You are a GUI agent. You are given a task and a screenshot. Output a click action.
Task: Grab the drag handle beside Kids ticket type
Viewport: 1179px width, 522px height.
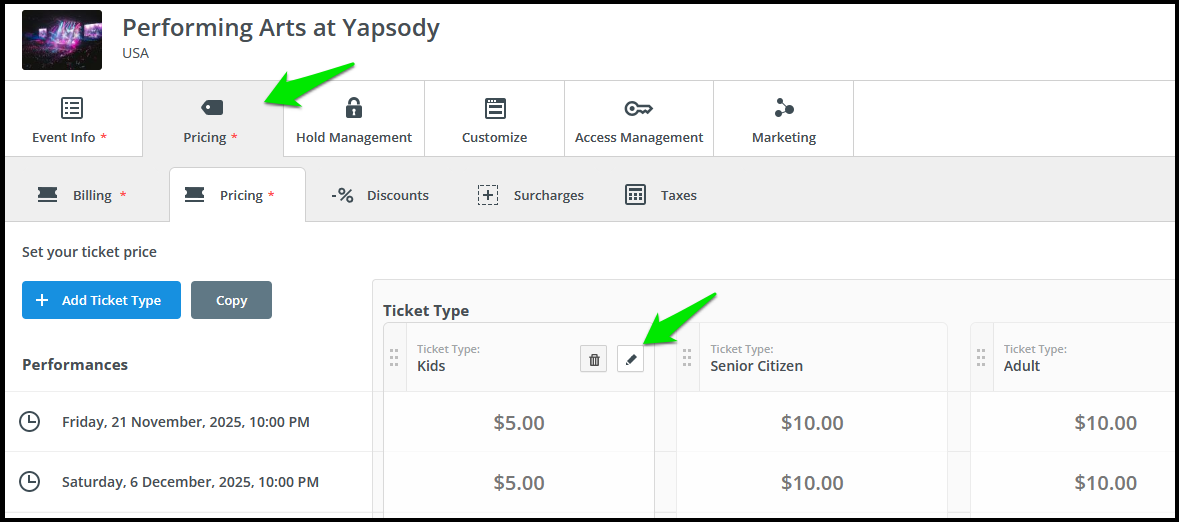[394, 357]
